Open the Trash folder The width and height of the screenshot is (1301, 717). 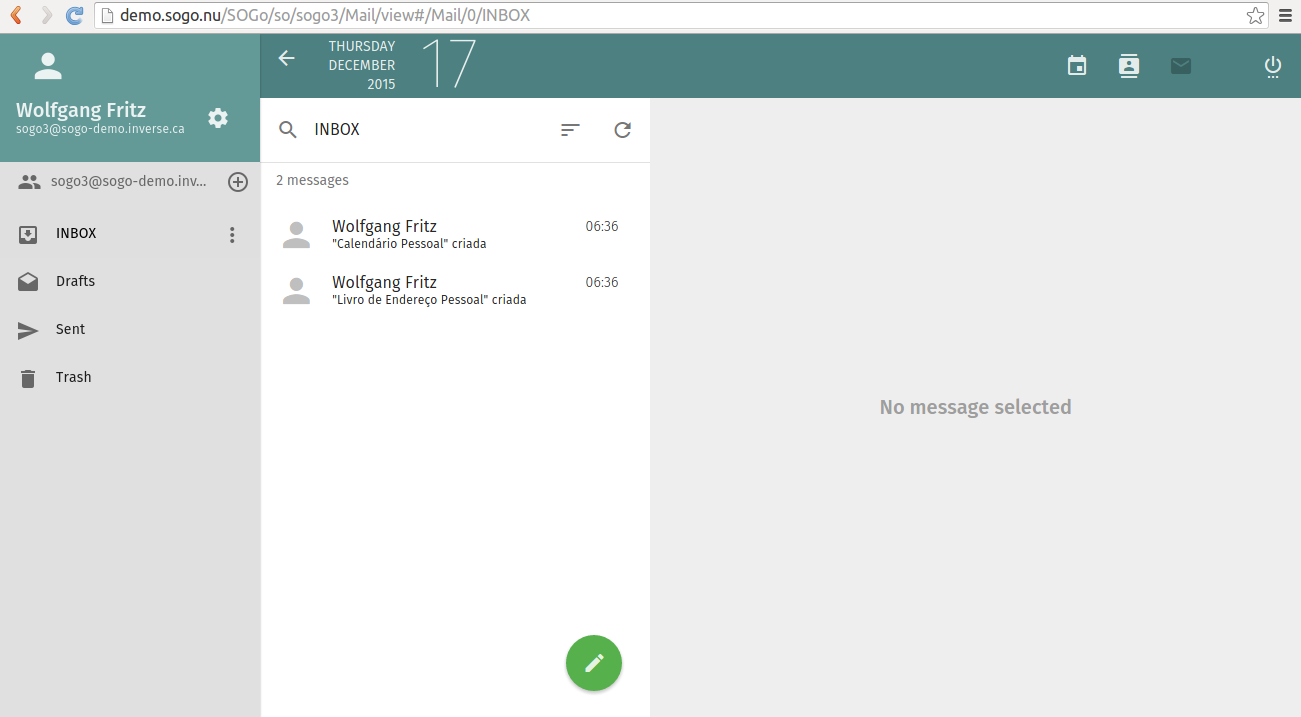coord(73,378)
